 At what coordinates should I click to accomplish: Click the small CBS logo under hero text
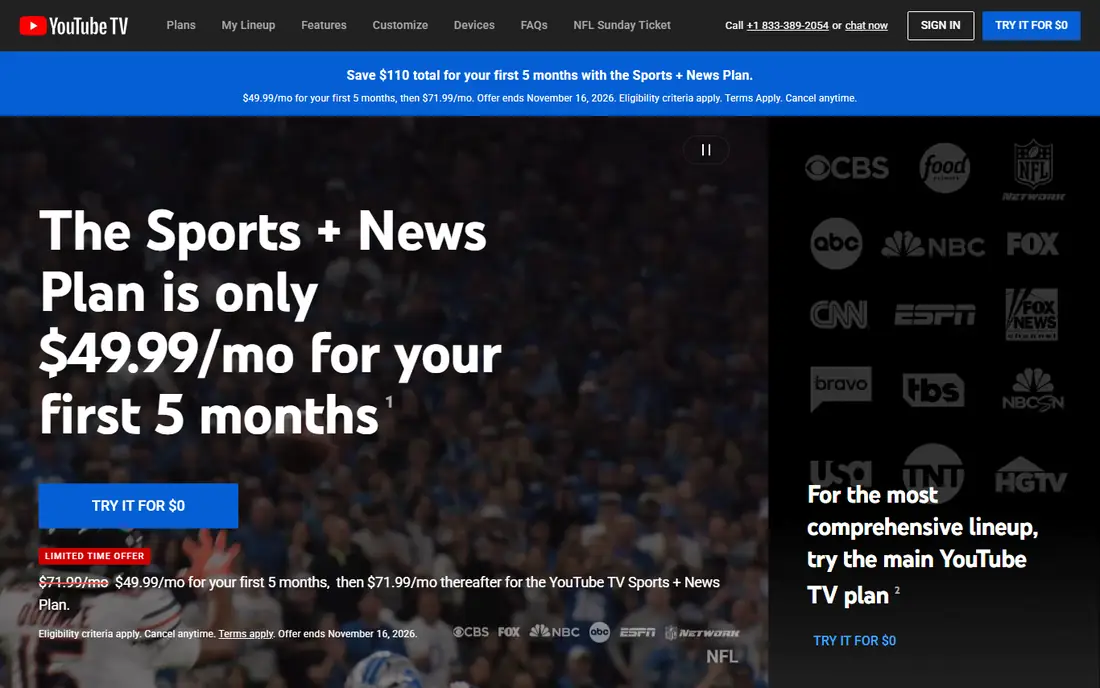471,632
